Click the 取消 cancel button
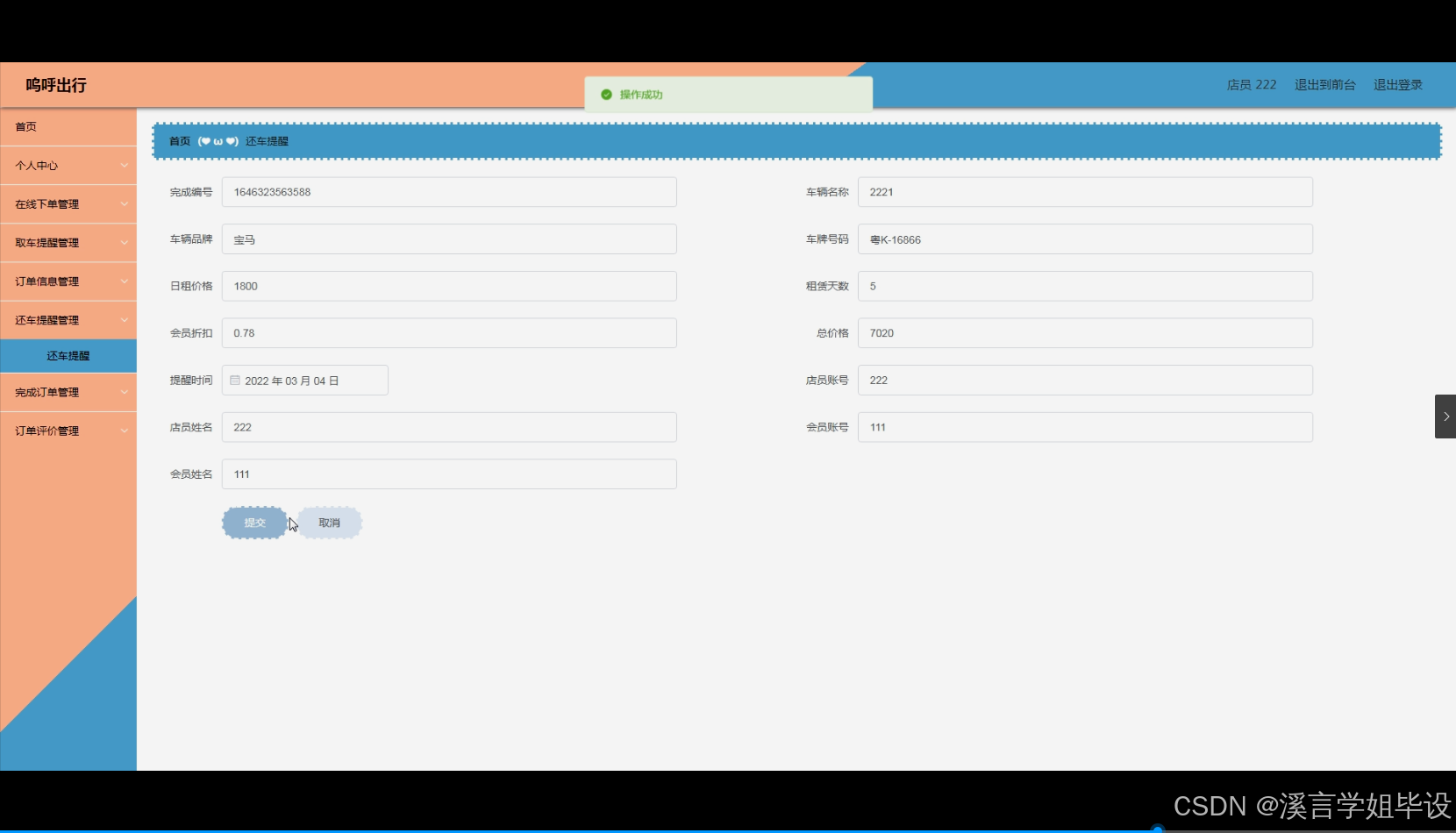 (330, 523)
